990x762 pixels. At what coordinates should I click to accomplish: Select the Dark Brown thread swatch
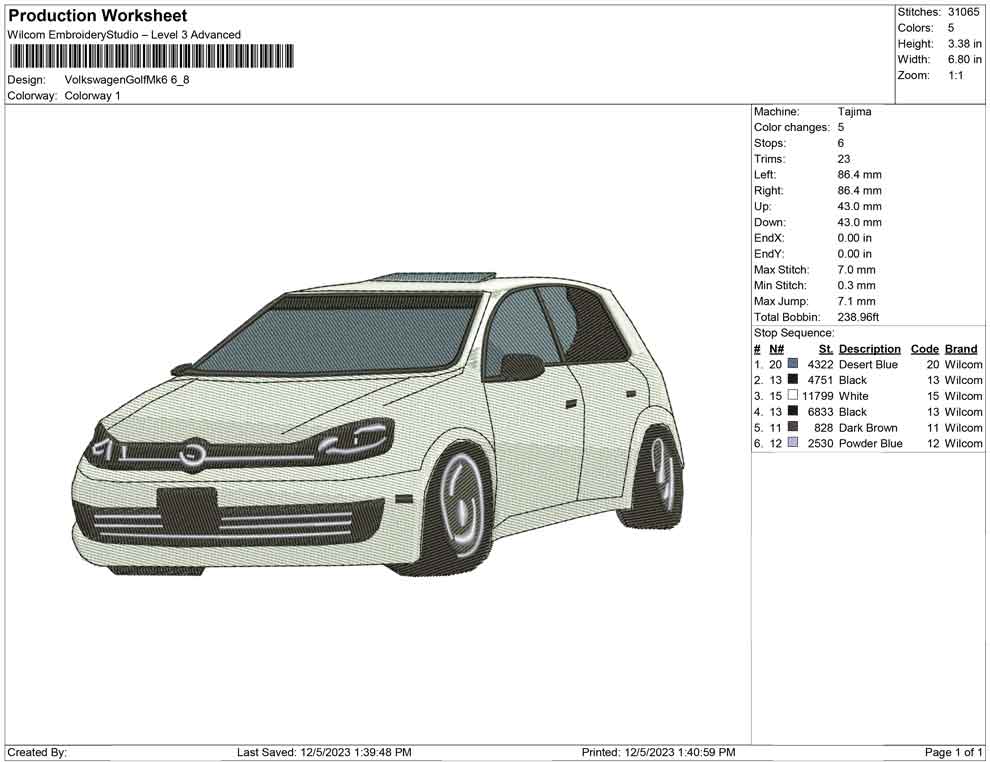(x=793, y=428)
